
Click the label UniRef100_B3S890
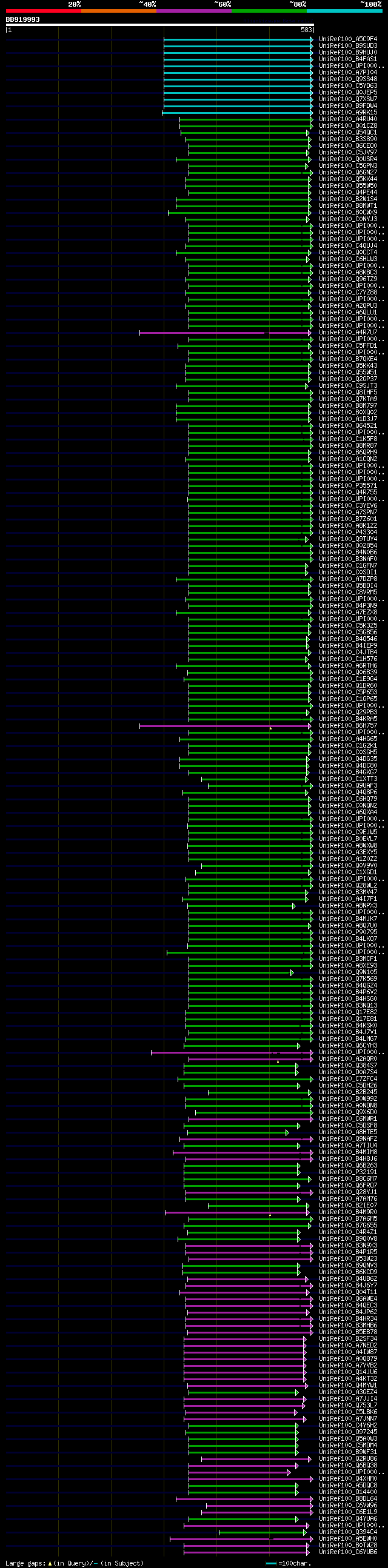[x=348, y=139]
